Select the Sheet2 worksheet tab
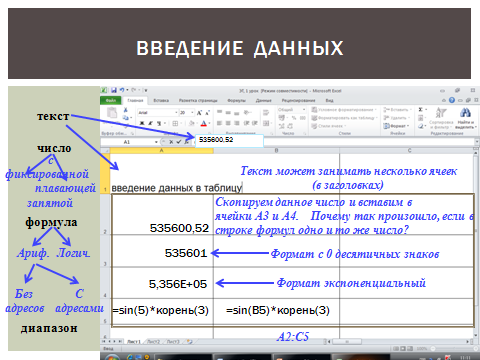Screen dimensions: 480x360 (153, 342)
